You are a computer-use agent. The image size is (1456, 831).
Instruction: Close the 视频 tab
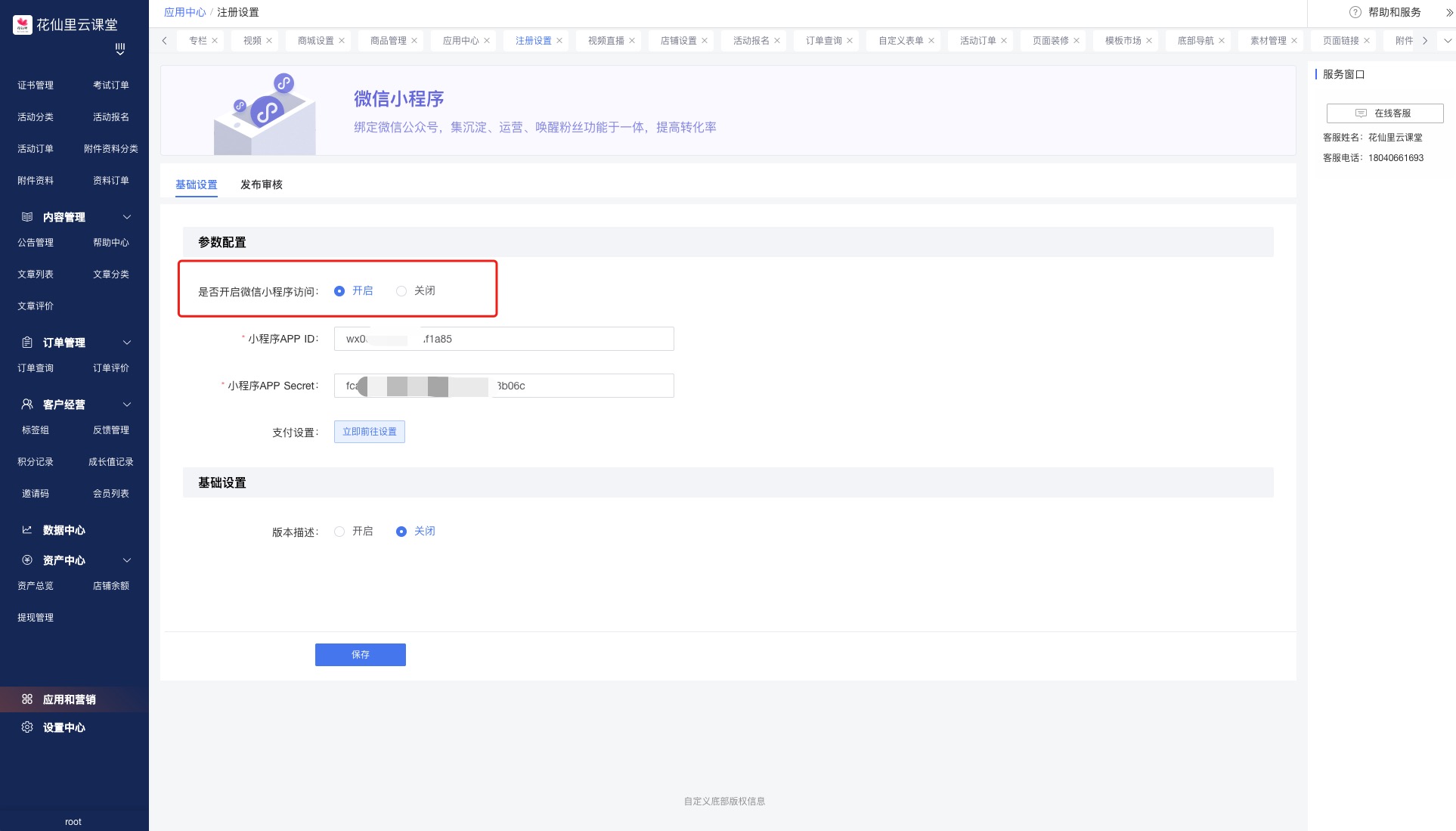pyautogui.click(x=269, y=41)
